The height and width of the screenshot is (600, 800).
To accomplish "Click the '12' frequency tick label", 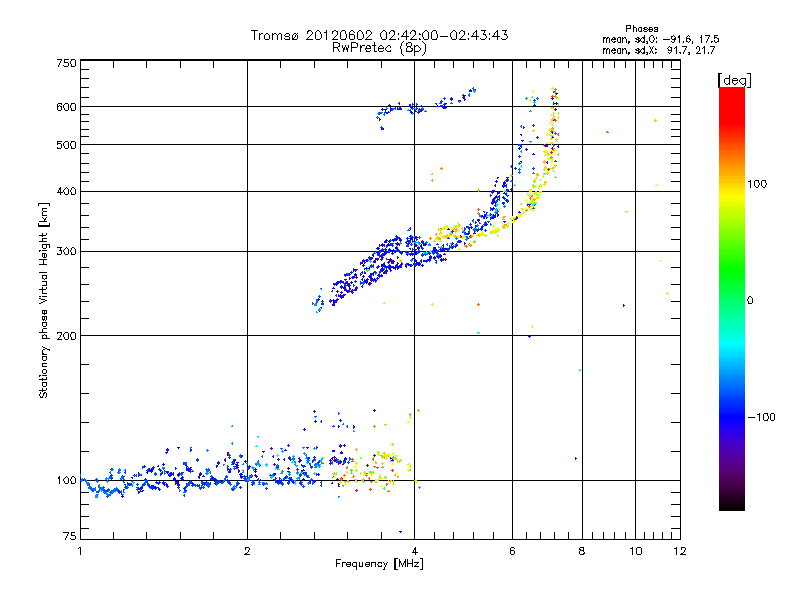I will (x=680, y=551).
